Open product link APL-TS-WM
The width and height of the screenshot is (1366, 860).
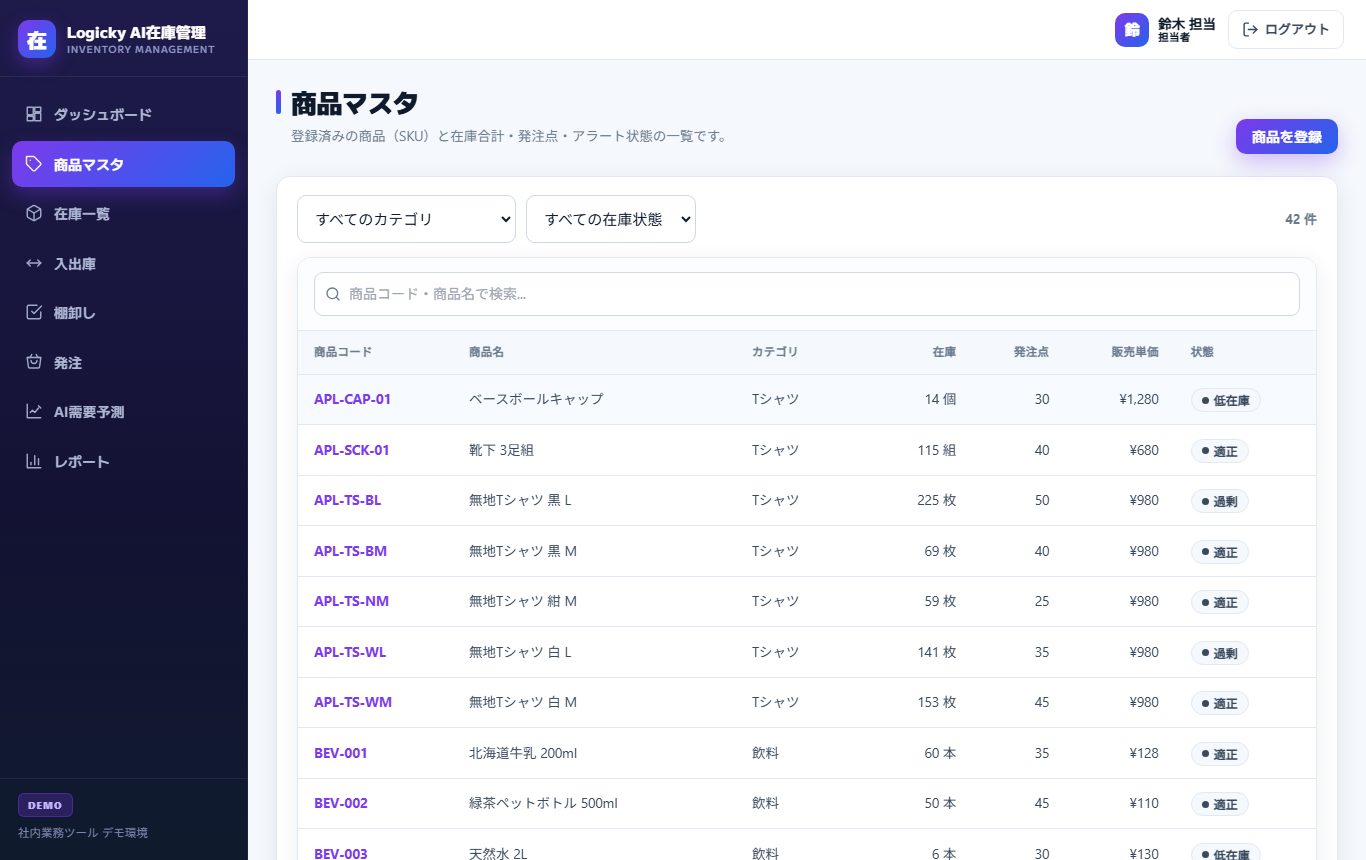[353, 702]
